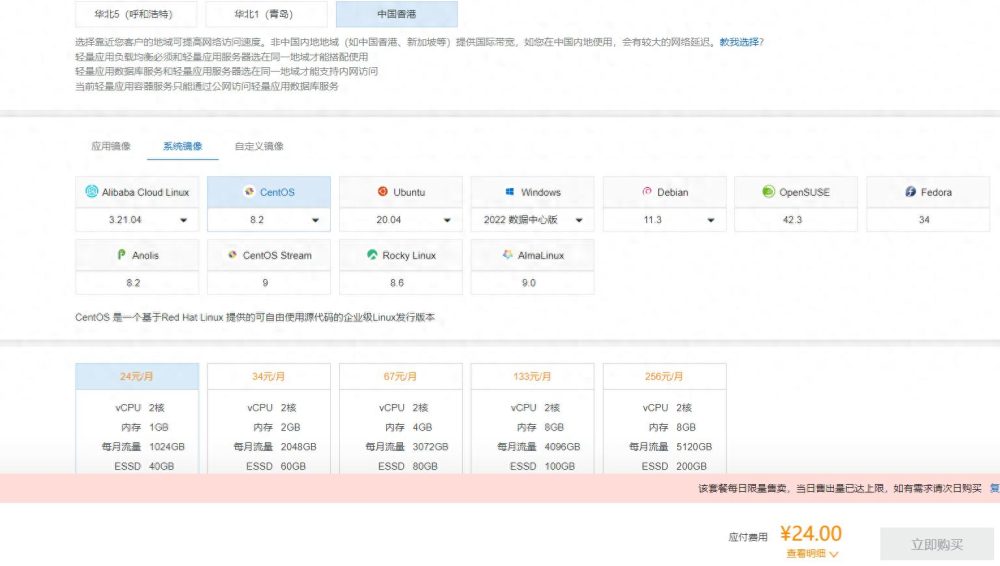Click the CentOS Stream logo icon

point(232,255)
